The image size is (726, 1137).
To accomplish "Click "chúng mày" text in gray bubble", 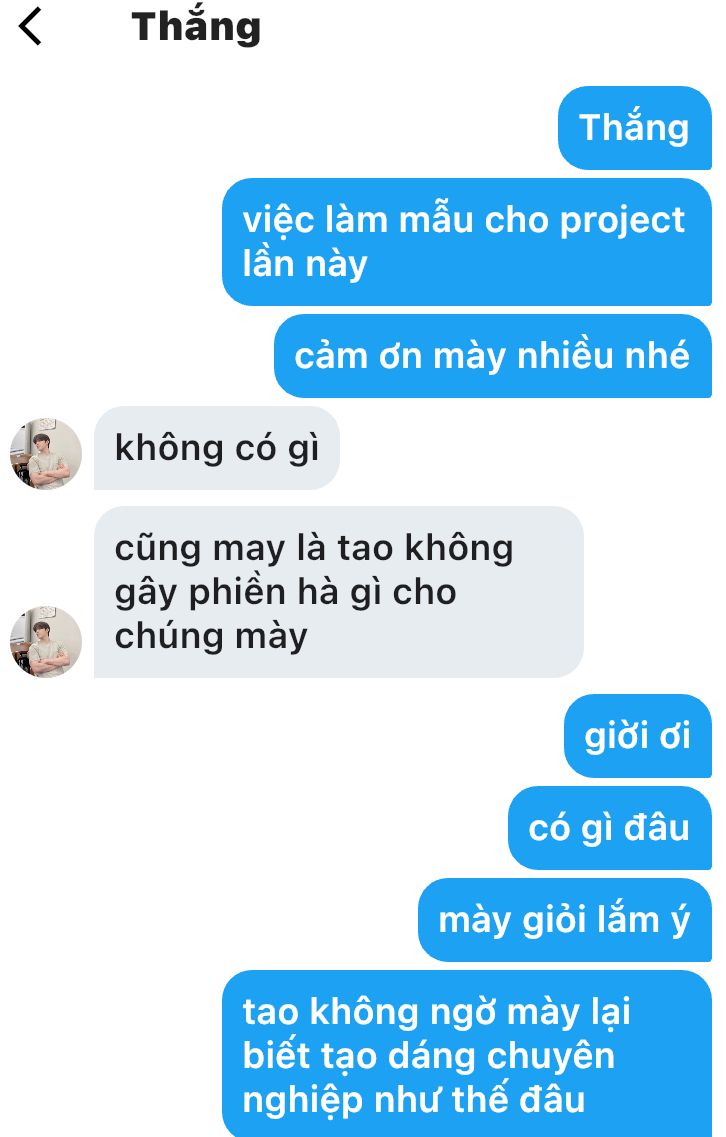I will (211, 637).
